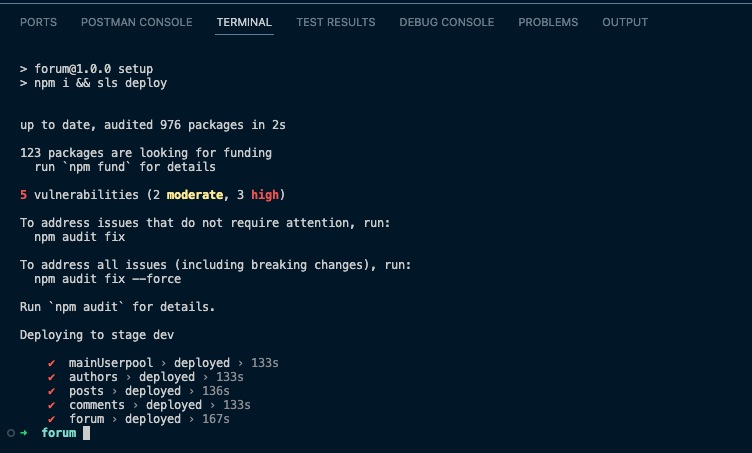This screenshot has width=752, height=453.
Task: Click the 'authors' deployment row name
Action: pyautogui.click(x=93, y=377)
